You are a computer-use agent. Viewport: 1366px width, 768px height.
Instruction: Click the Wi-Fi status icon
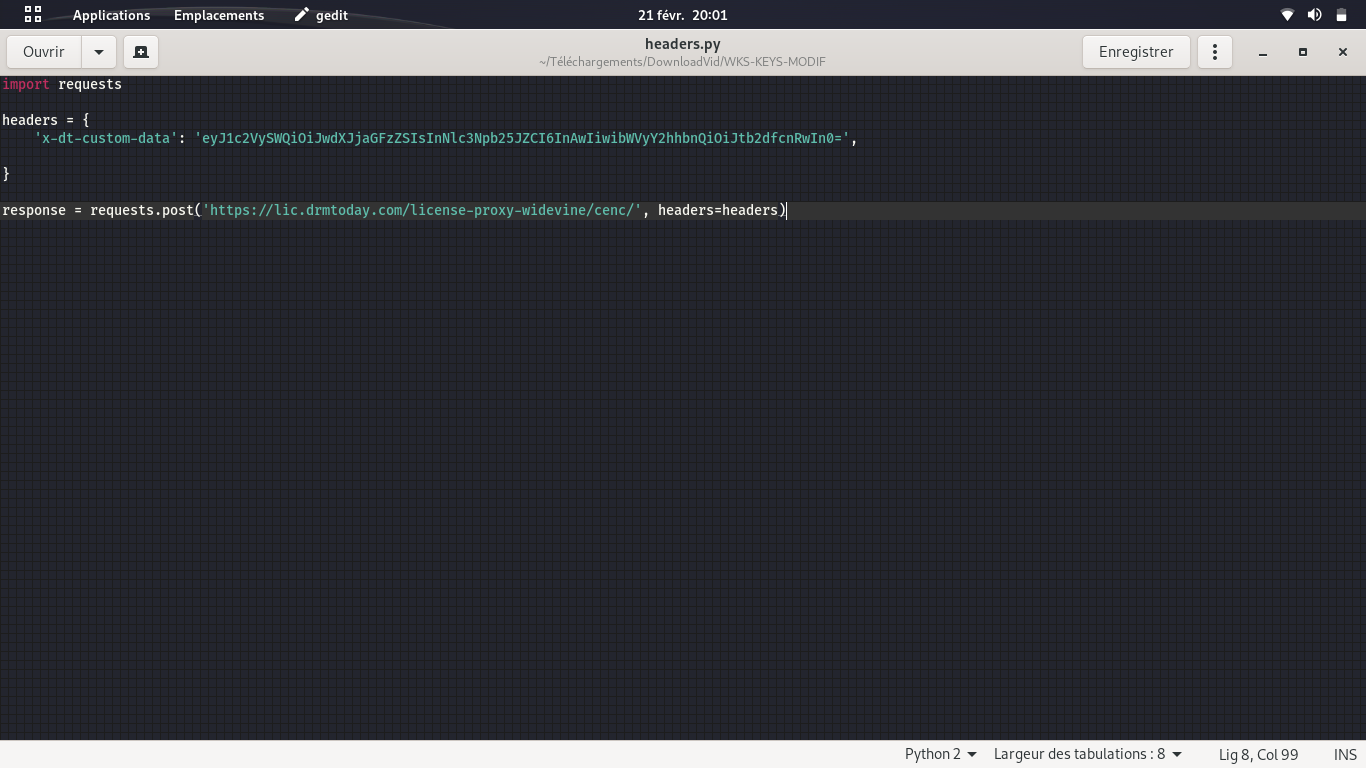pos(1287,15)
